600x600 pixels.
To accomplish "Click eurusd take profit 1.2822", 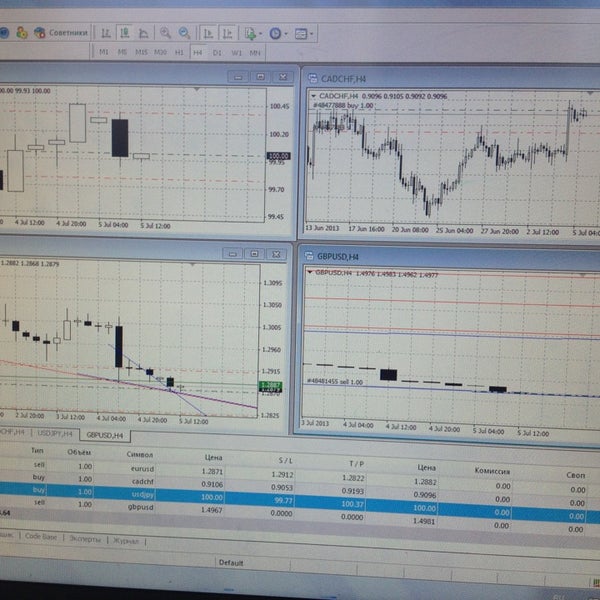I will [x=353, y=478].
